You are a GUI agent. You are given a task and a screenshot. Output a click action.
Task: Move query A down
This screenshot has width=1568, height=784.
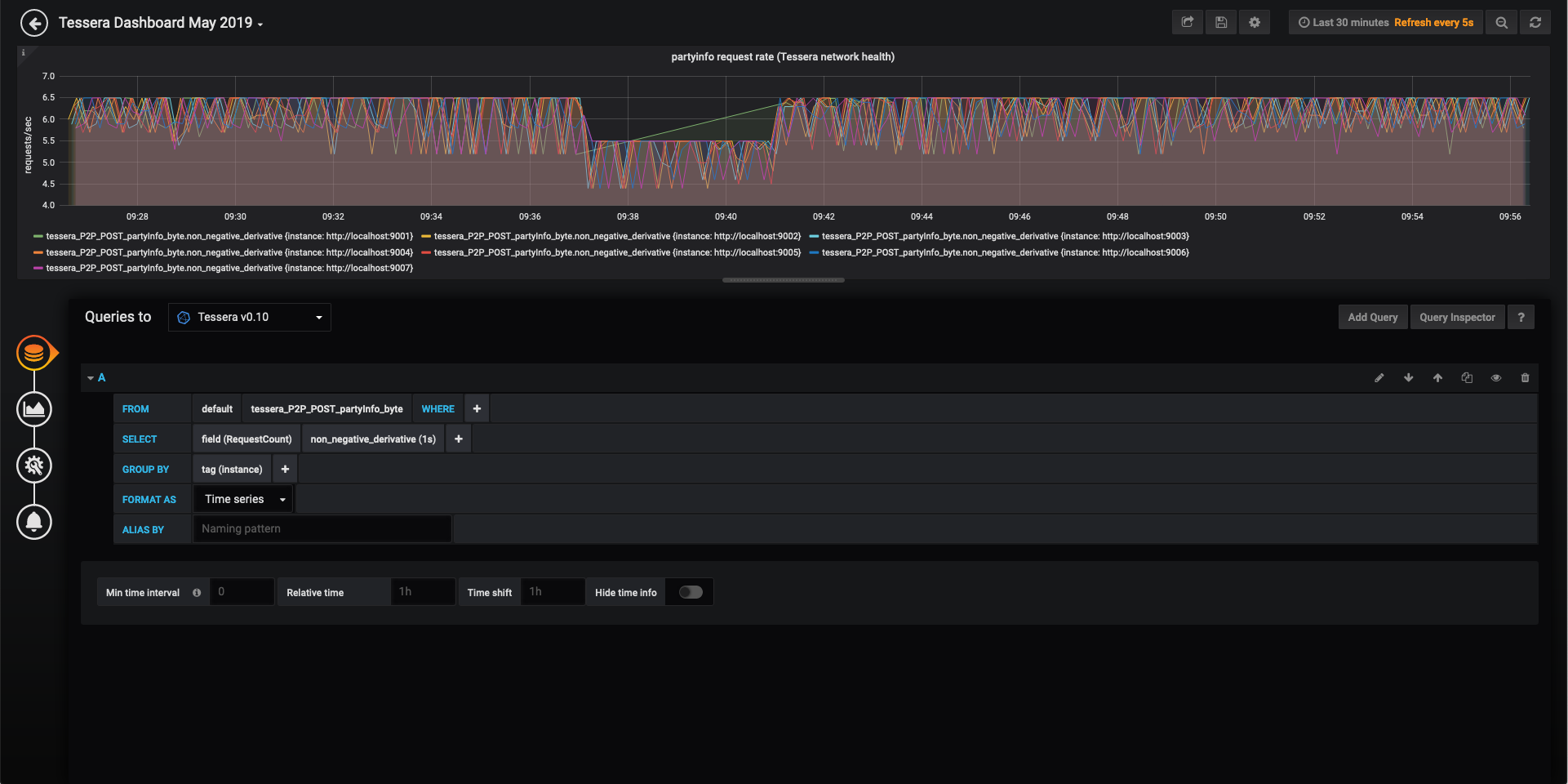[1409, 377]
